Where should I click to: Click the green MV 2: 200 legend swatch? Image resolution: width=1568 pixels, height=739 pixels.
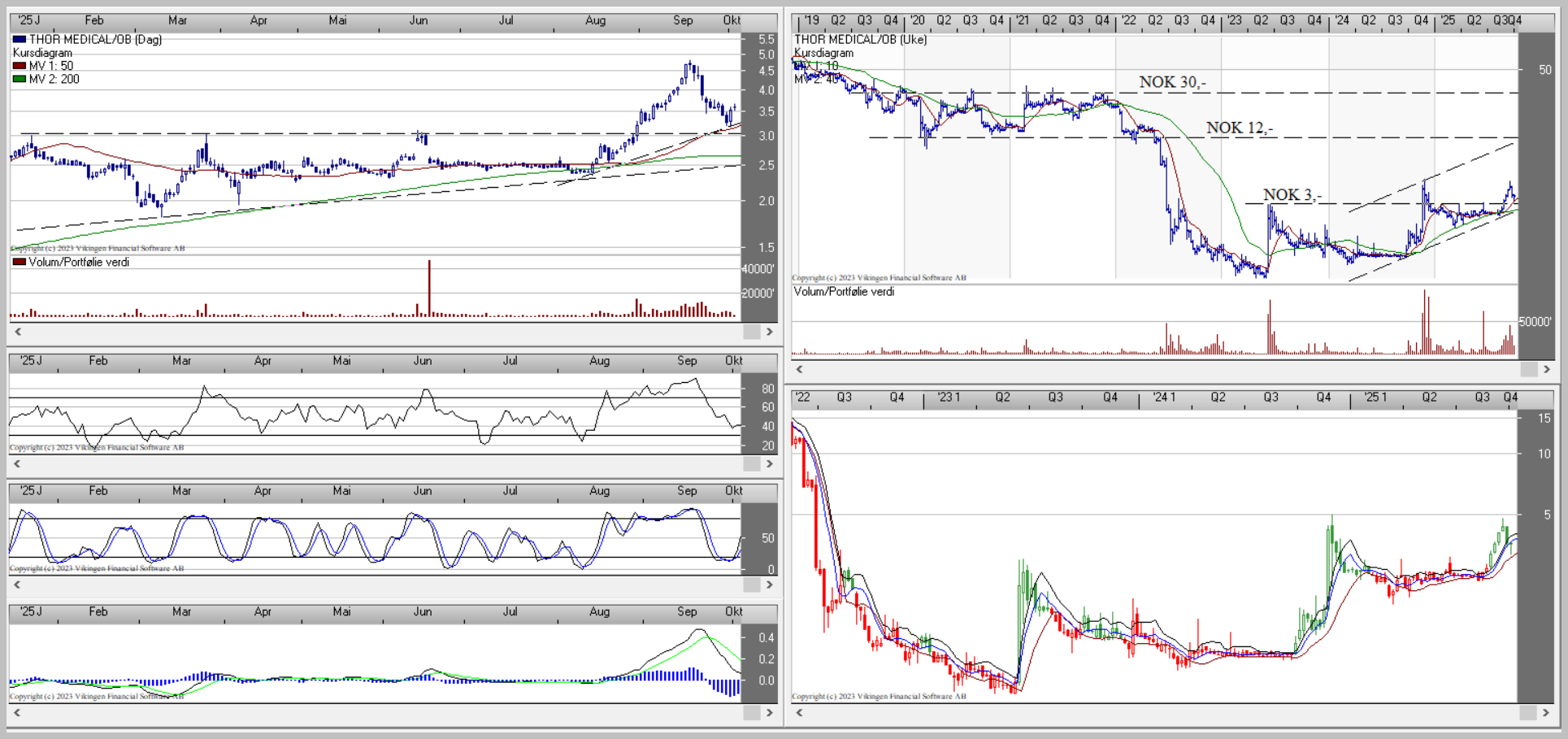[x=20, y=79]
